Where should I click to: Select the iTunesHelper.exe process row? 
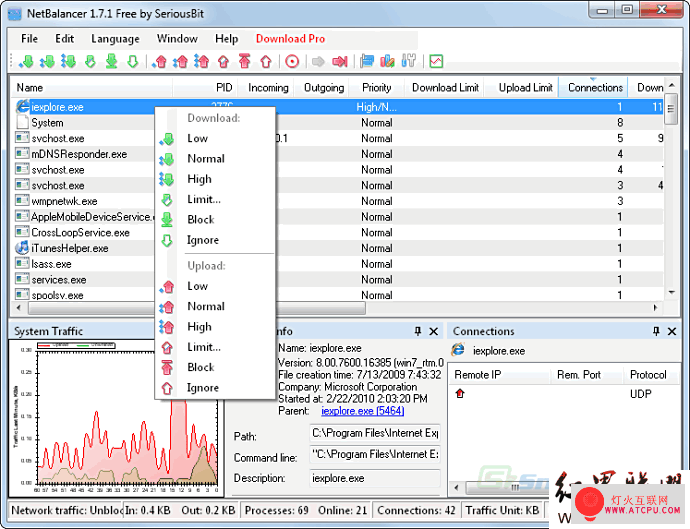tap(337, 248)
